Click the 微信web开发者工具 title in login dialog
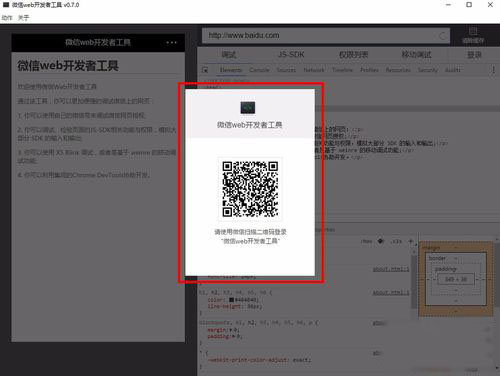Screen dimensions: 500x376 [250, 125]
